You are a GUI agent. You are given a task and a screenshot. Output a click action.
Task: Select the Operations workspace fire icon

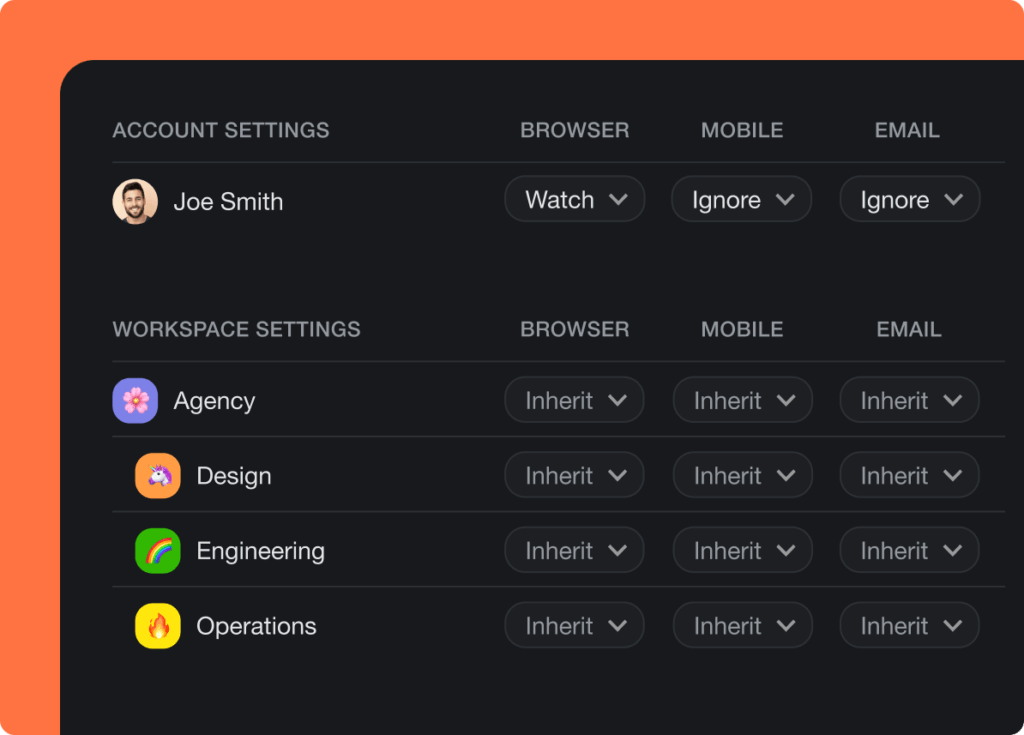coord(158,625)
